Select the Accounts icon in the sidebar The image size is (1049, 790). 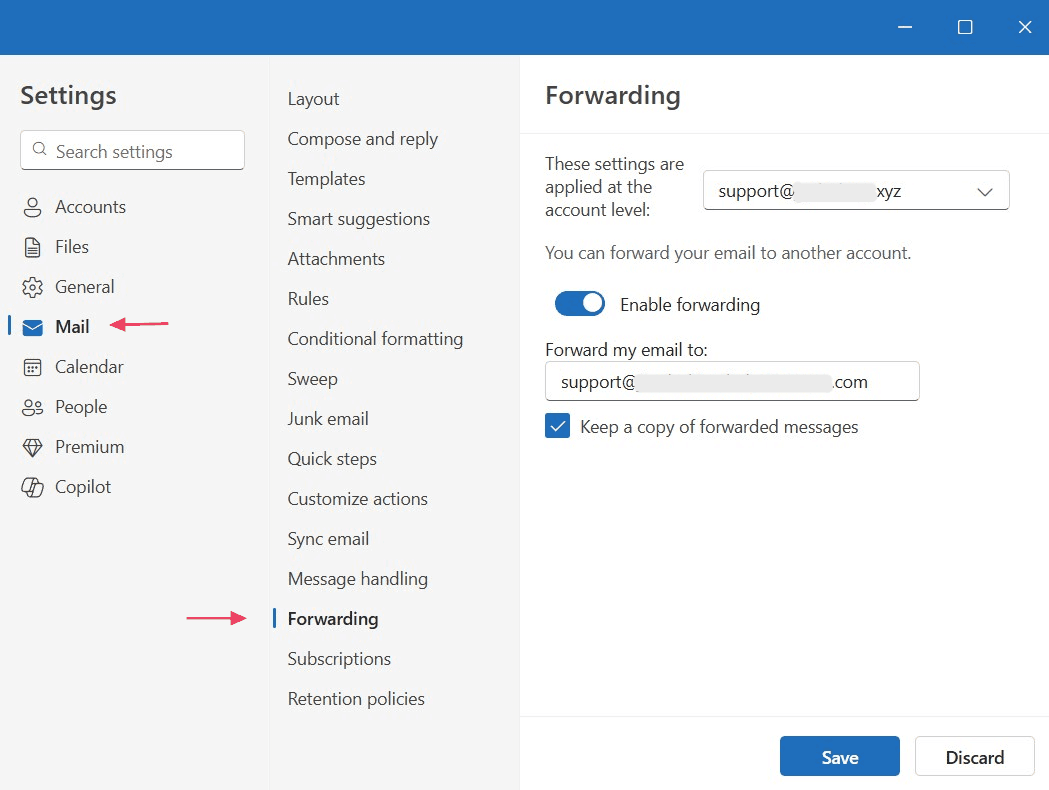point(31,206)
